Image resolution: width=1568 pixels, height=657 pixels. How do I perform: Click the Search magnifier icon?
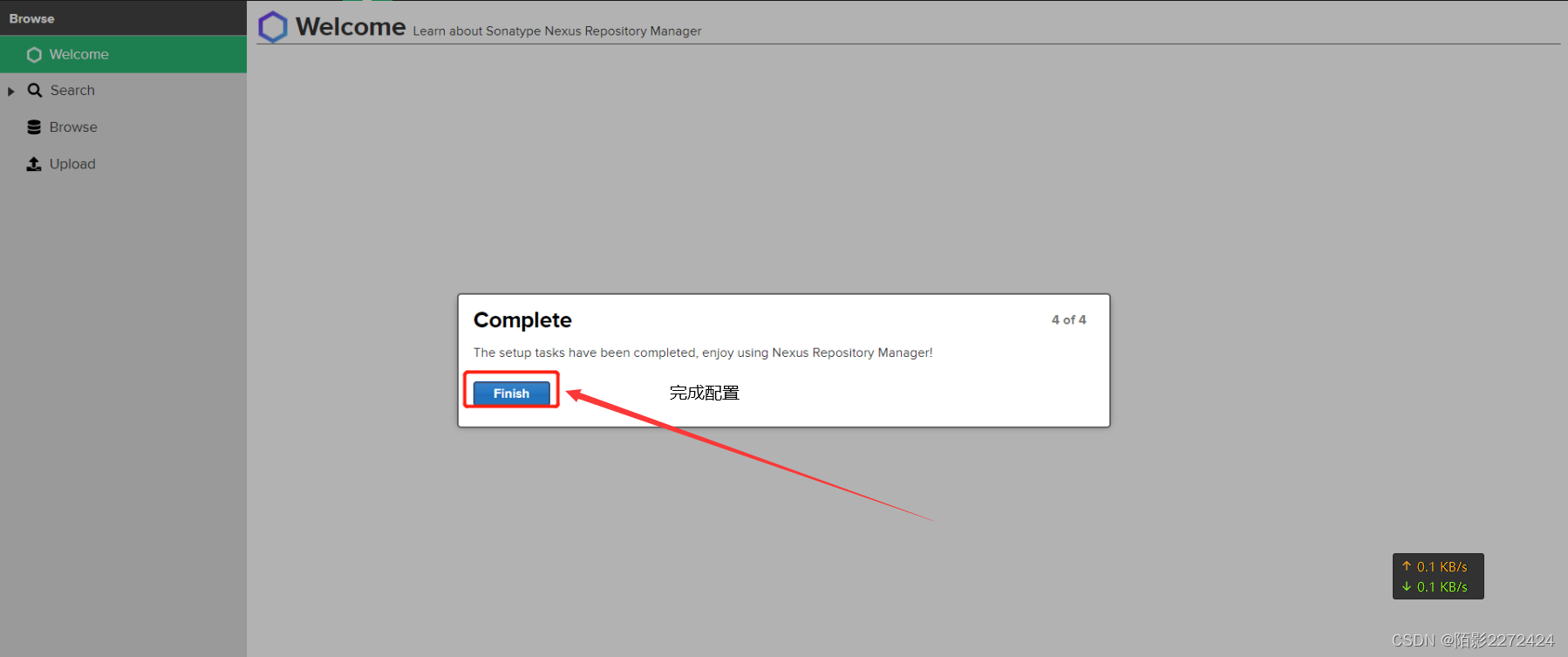[x=35, y=91]
